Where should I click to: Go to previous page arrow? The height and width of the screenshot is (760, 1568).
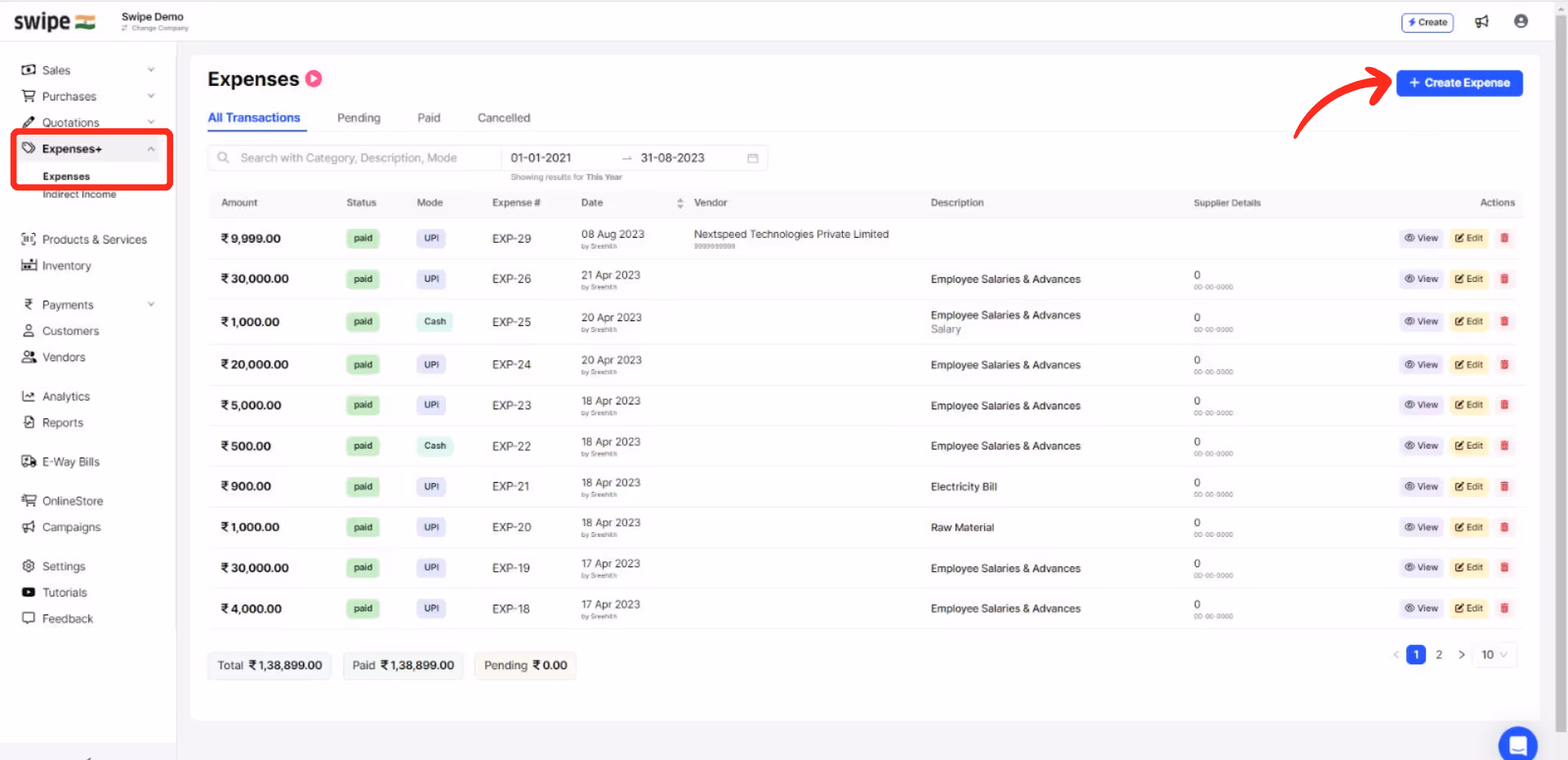1396,655
